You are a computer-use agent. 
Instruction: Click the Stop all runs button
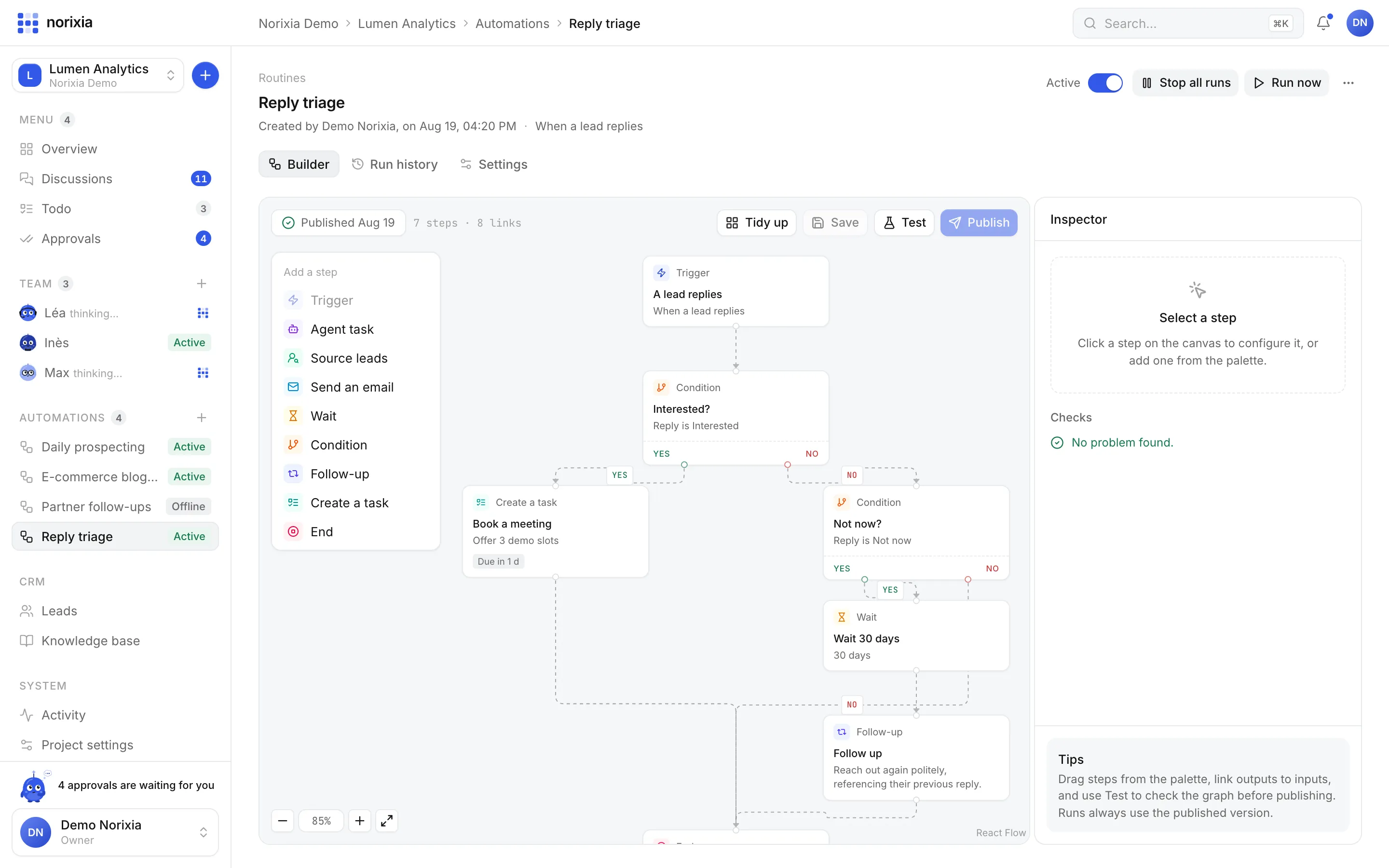pyautogui.click(x=1185, y=82)
